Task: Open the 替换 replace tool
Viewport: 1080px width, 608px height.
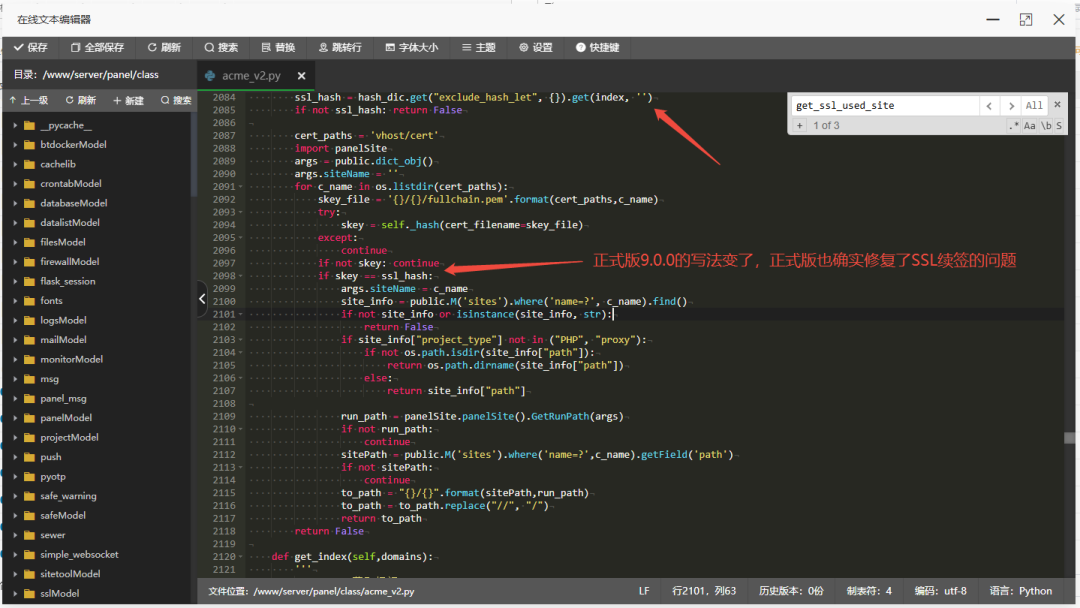Action: click(278, 48)
